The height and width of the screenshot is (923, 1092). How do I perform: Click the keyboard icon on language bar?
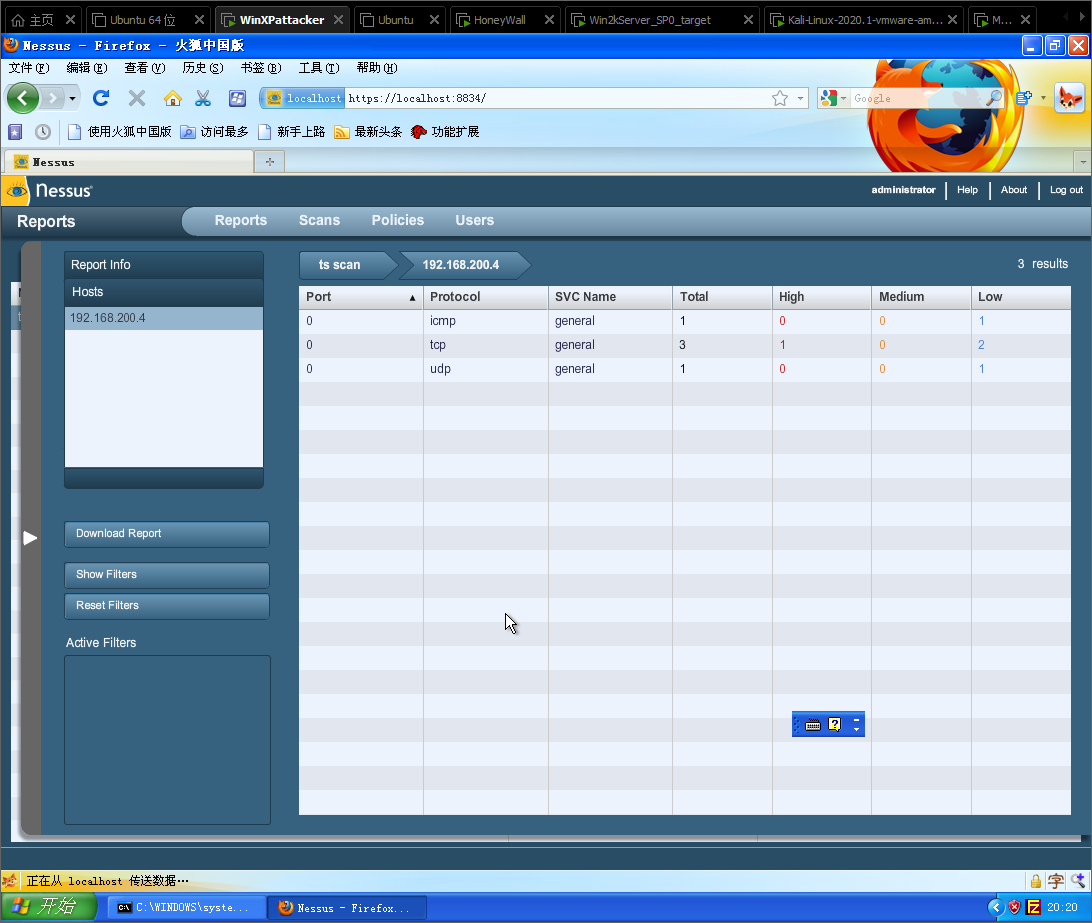click(813, 725)
